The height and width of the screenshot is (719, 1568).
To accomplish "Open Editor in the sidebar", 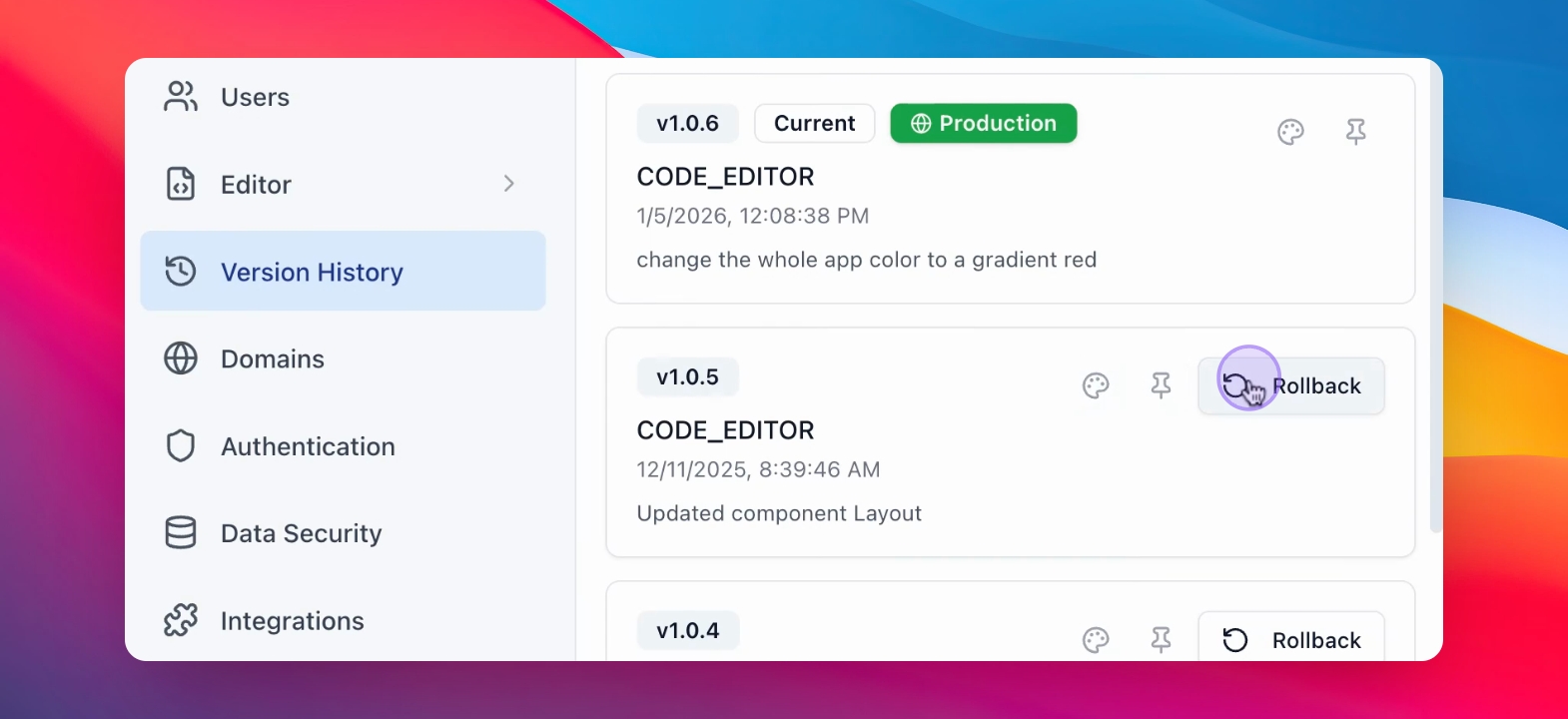I will (x=256, y=185).
